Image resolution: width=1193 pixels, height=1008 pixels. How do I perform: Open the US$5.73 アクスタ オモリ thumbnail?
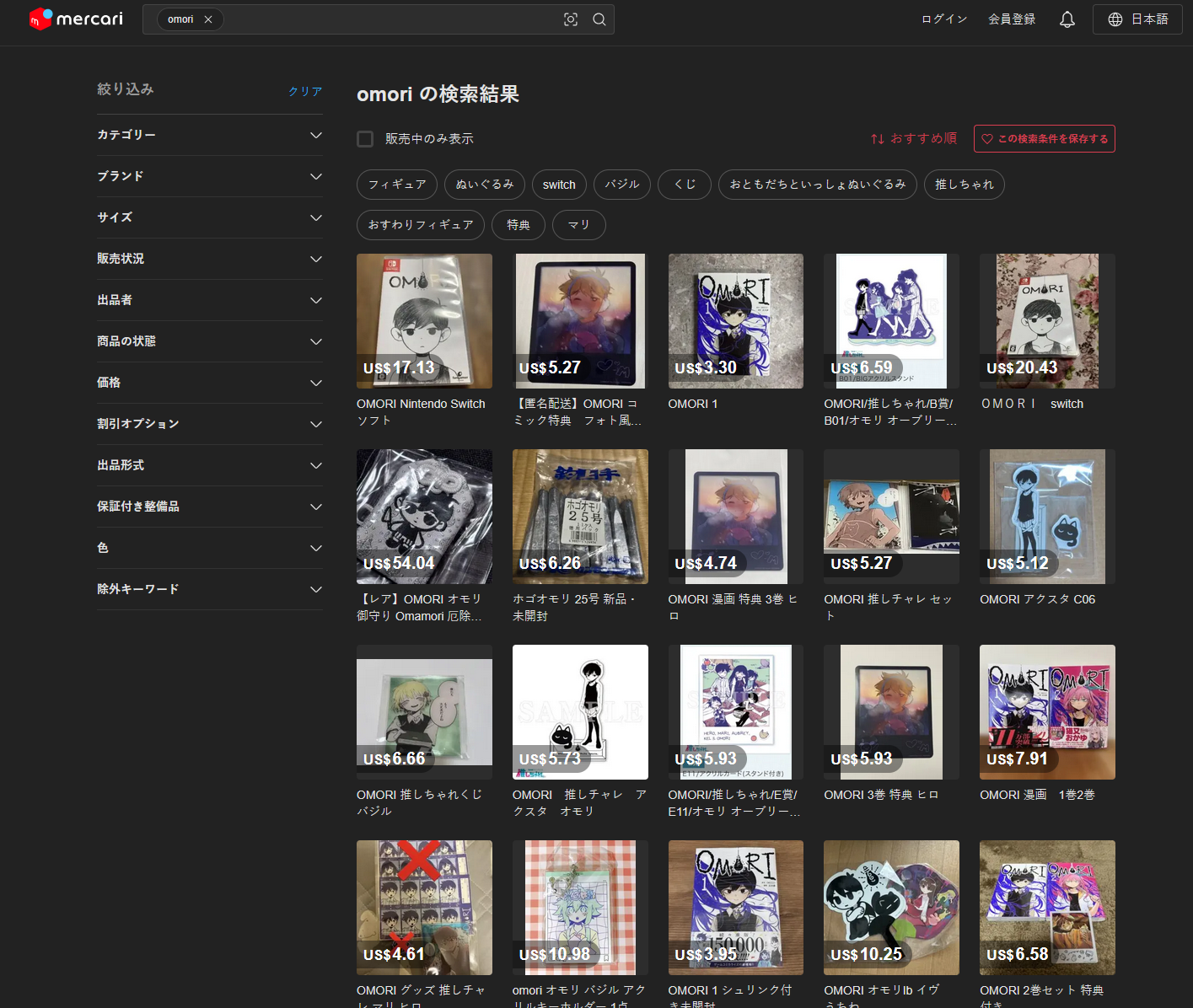pos(580,712)
